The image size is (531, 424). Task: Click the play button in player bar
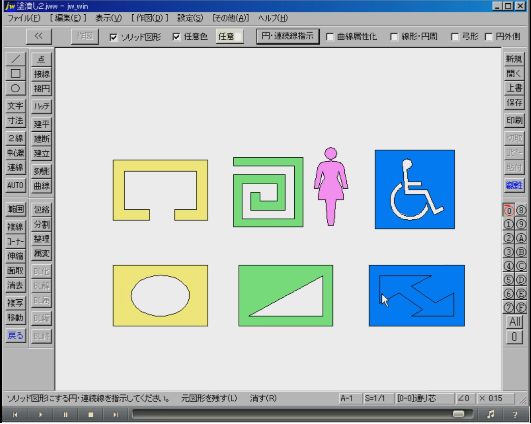[x=40, y=415]
